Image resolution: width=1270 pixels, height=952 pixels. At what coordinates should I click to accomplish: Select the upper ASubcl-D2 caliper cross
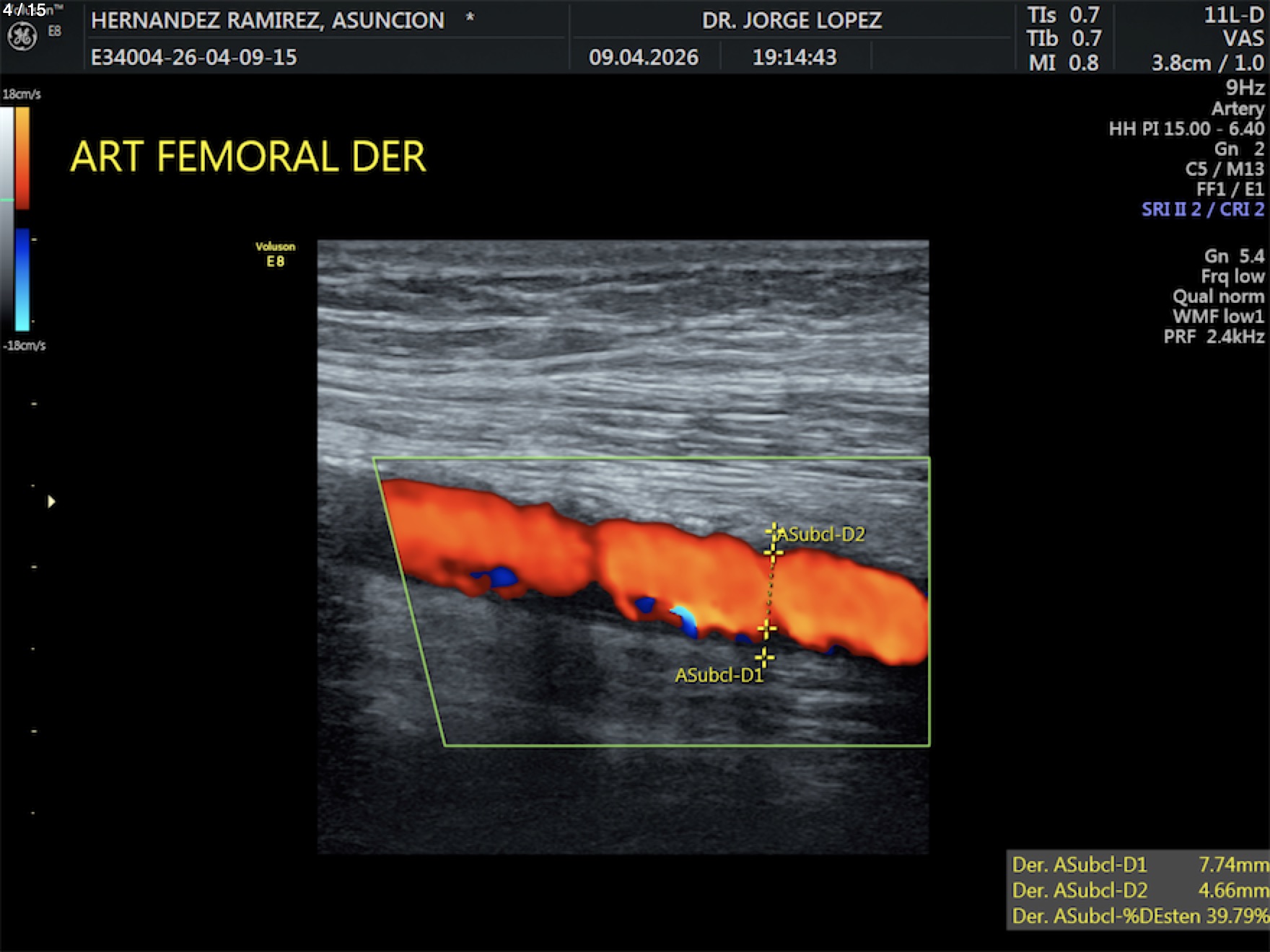pos(773,533)
